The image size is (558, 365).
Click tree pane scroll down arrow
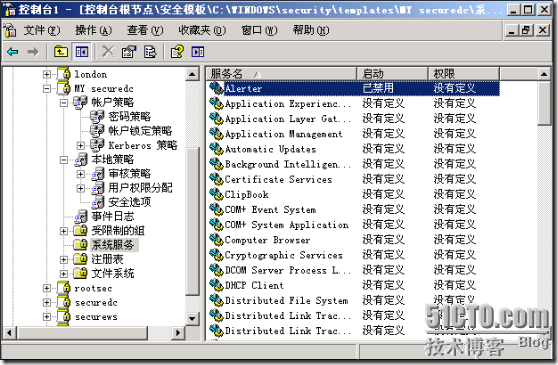192,318
